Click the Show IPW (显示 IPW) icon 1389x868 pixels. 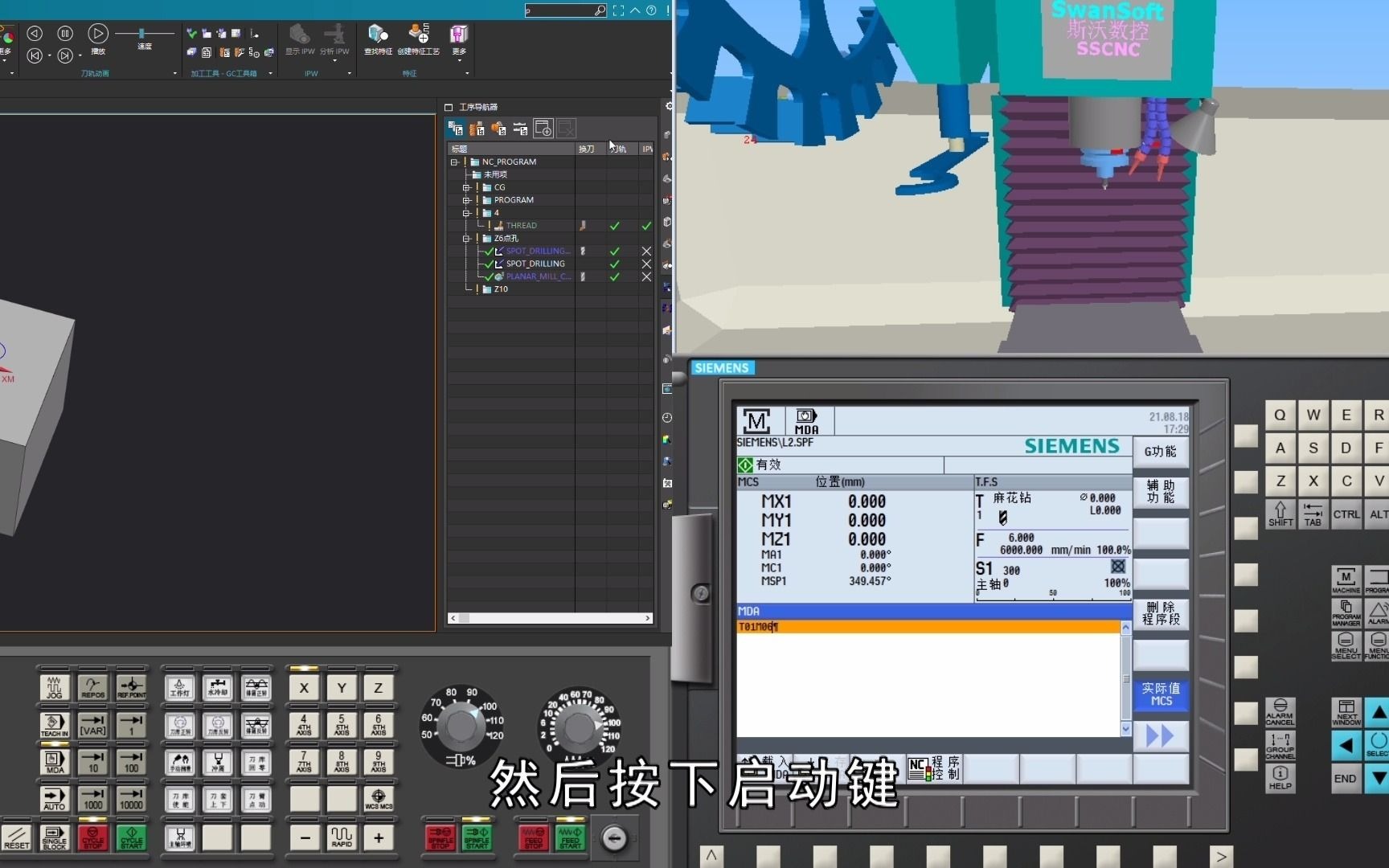pyautogui.click(x=300, y=34)
